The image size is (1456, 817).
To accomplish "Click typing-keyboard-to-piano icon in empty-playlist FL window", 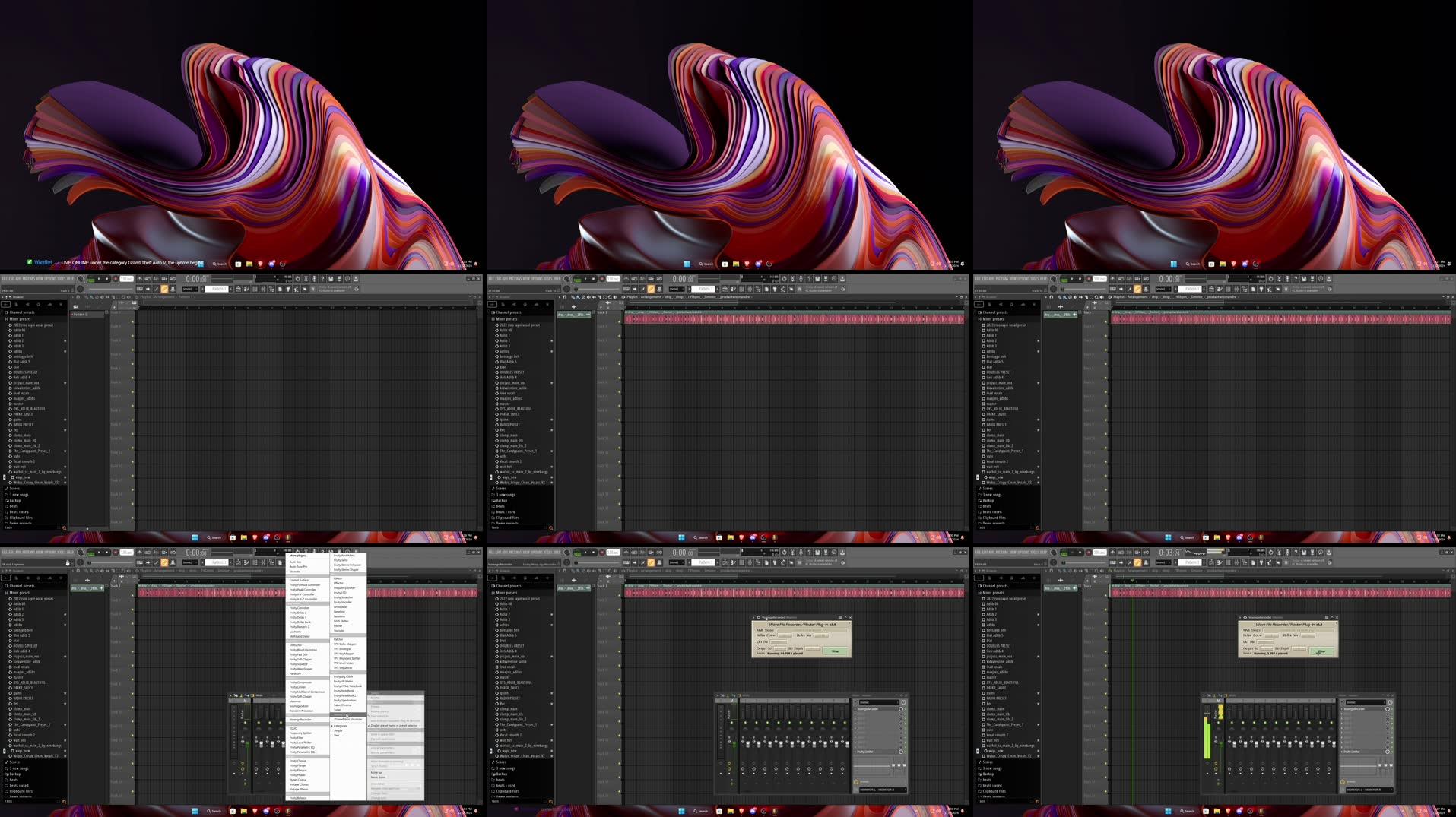I will pyautogui.click(x=139, y=289).
